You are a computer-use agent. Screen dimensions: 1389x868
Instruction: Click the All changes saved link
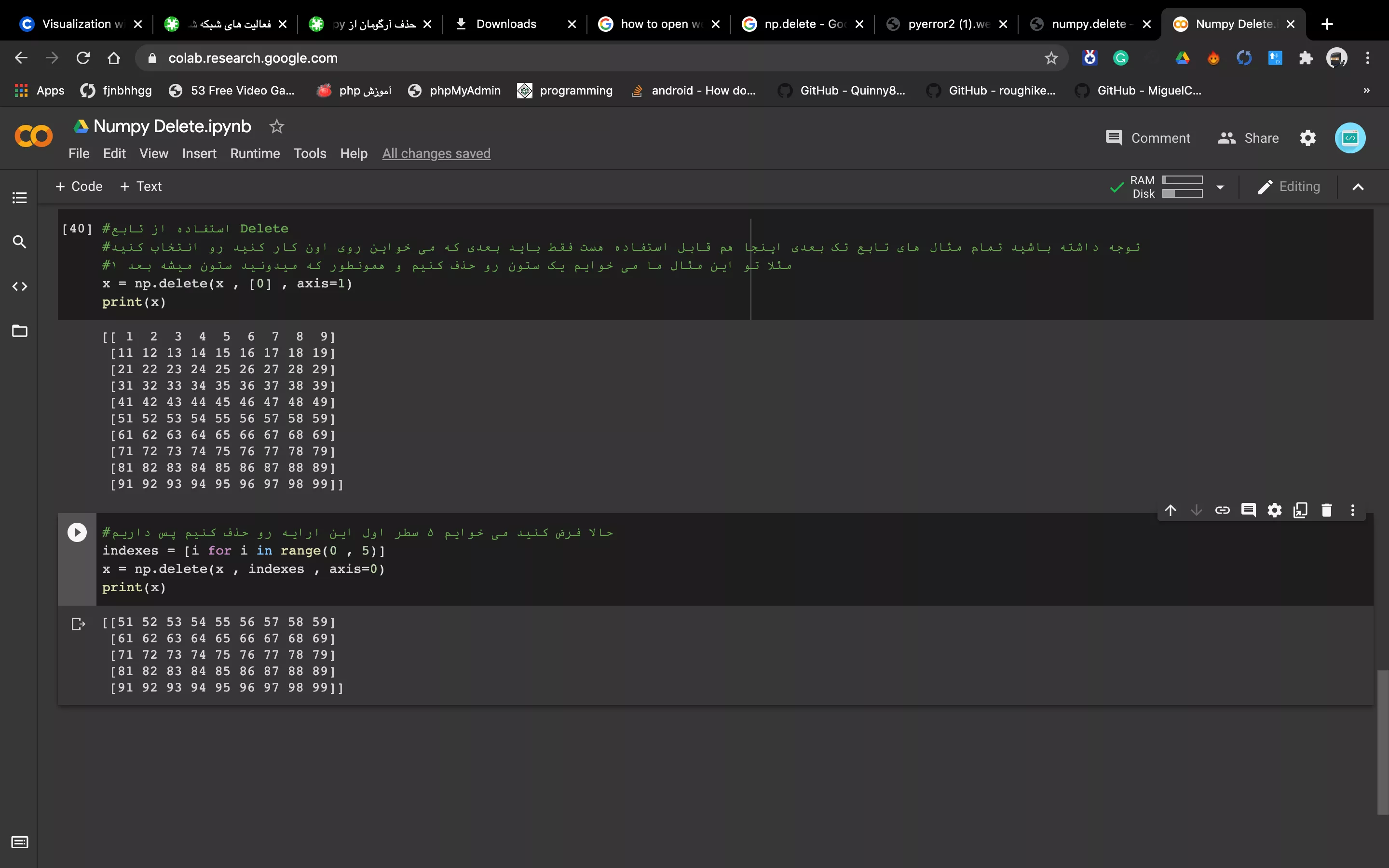tap(436, 153)
